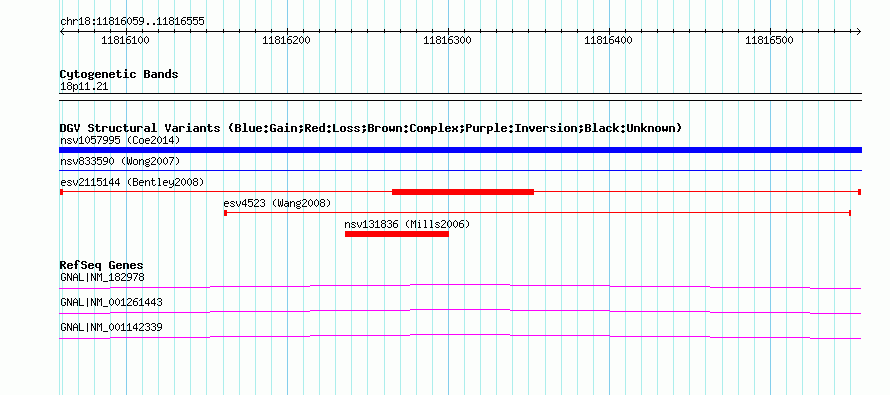
Task: Click the thin red esv4523 line
Action: [x=538, y=213]
